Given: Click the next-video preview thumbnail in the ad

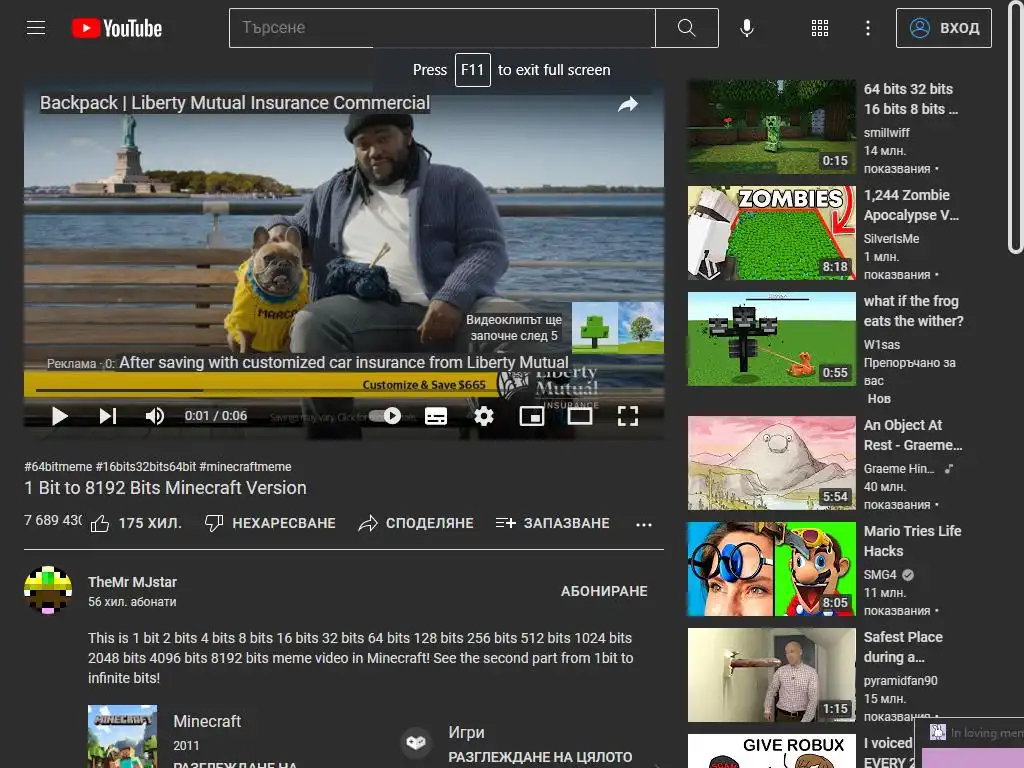Looking at the screenshot, I should 618,328.
